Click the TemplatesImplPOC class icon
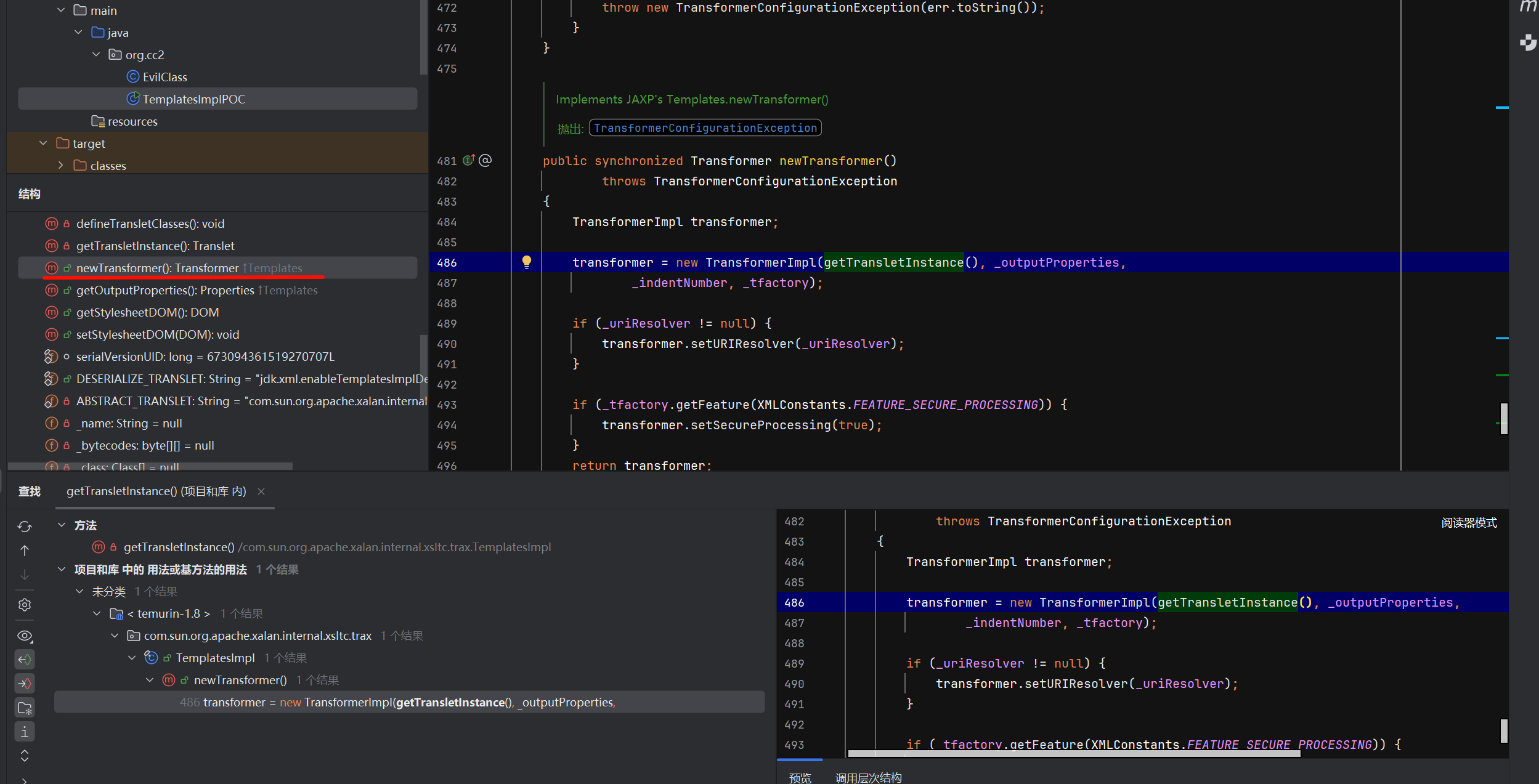This screenshot has height=784, width=1539. tap(132, 99)
